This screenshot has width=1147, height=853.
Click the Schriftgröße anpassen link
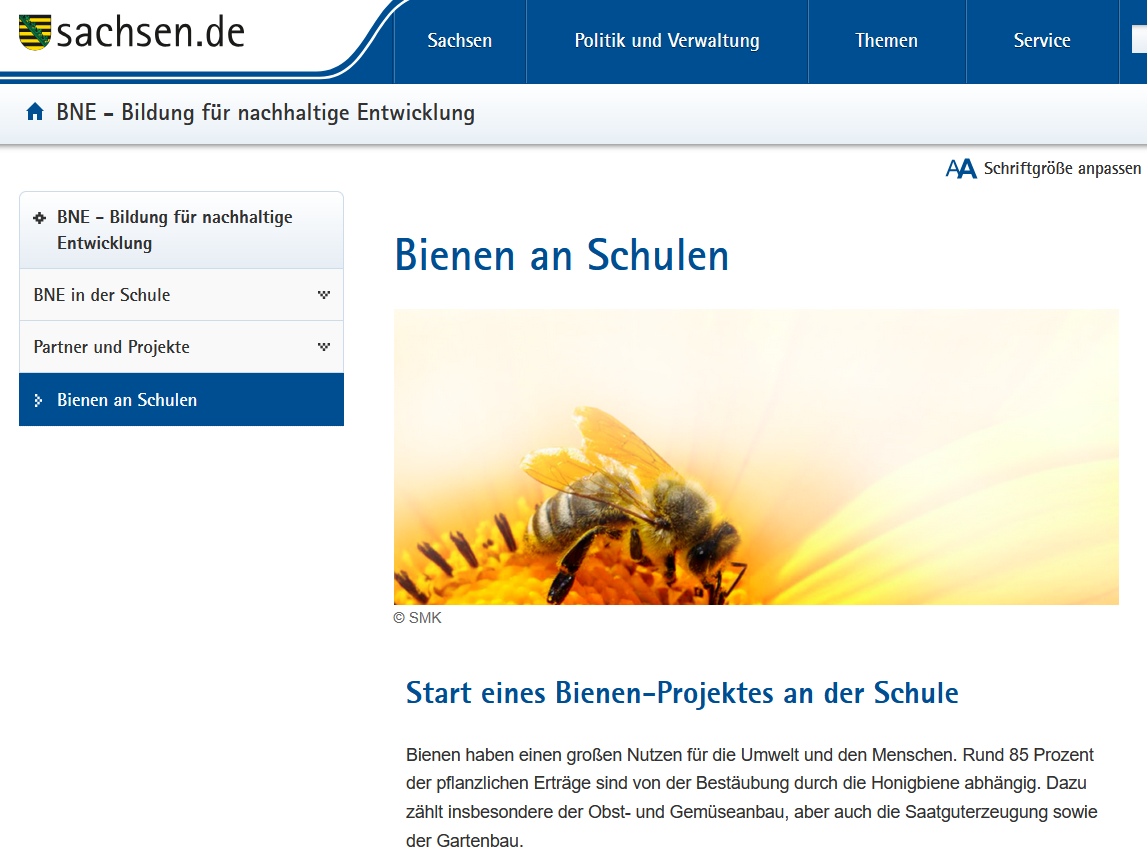pyautogui.click(x=1062, y=168)
